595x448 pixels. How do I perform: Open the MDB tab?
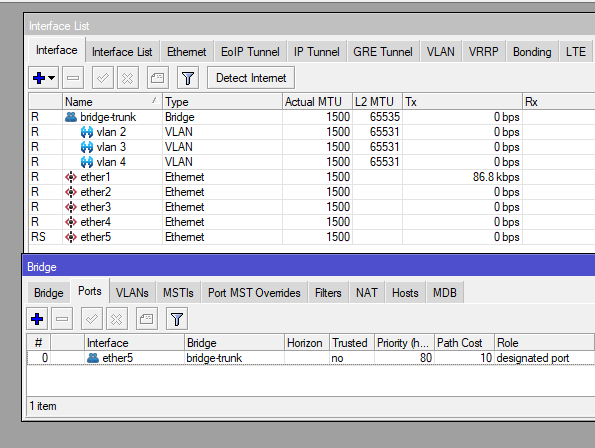pyautogui.click(x=445, y=293)
